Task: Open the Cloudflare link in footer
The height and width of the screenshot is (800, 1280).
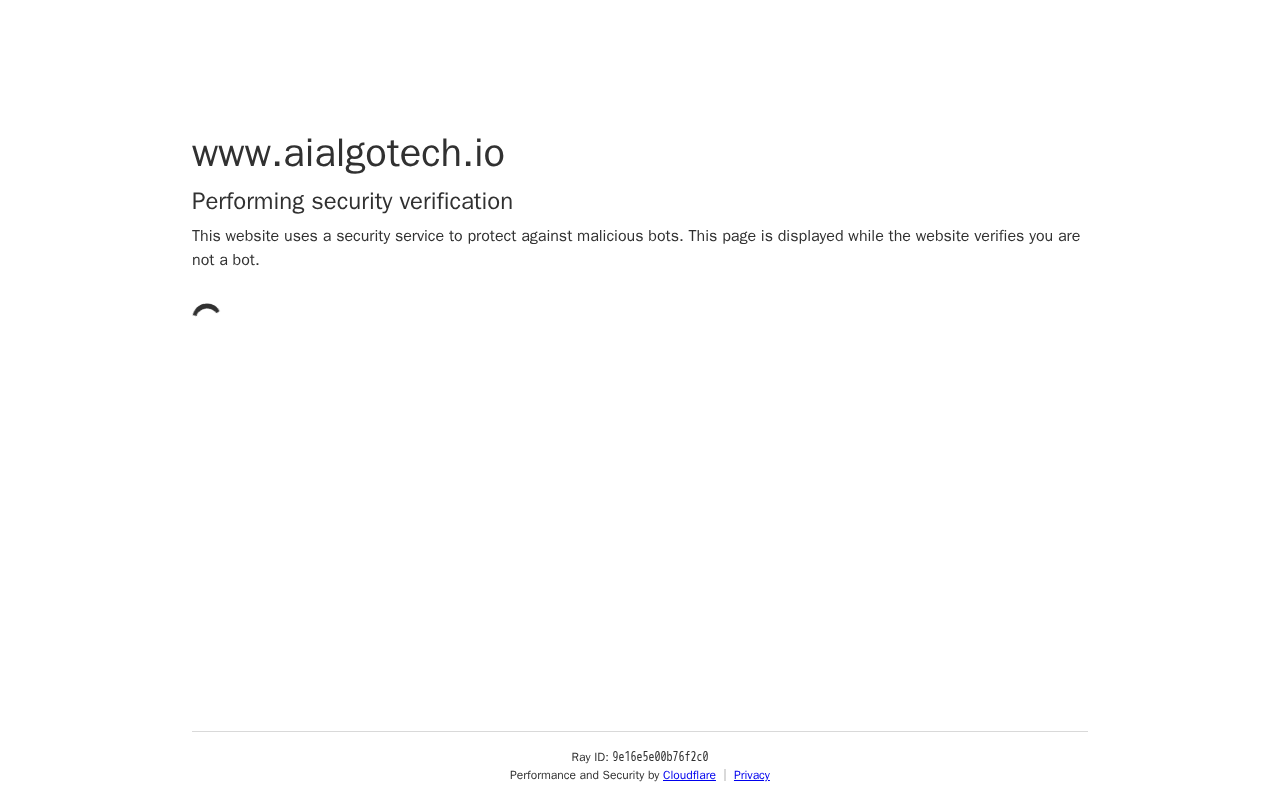Action: pos(689,775)
